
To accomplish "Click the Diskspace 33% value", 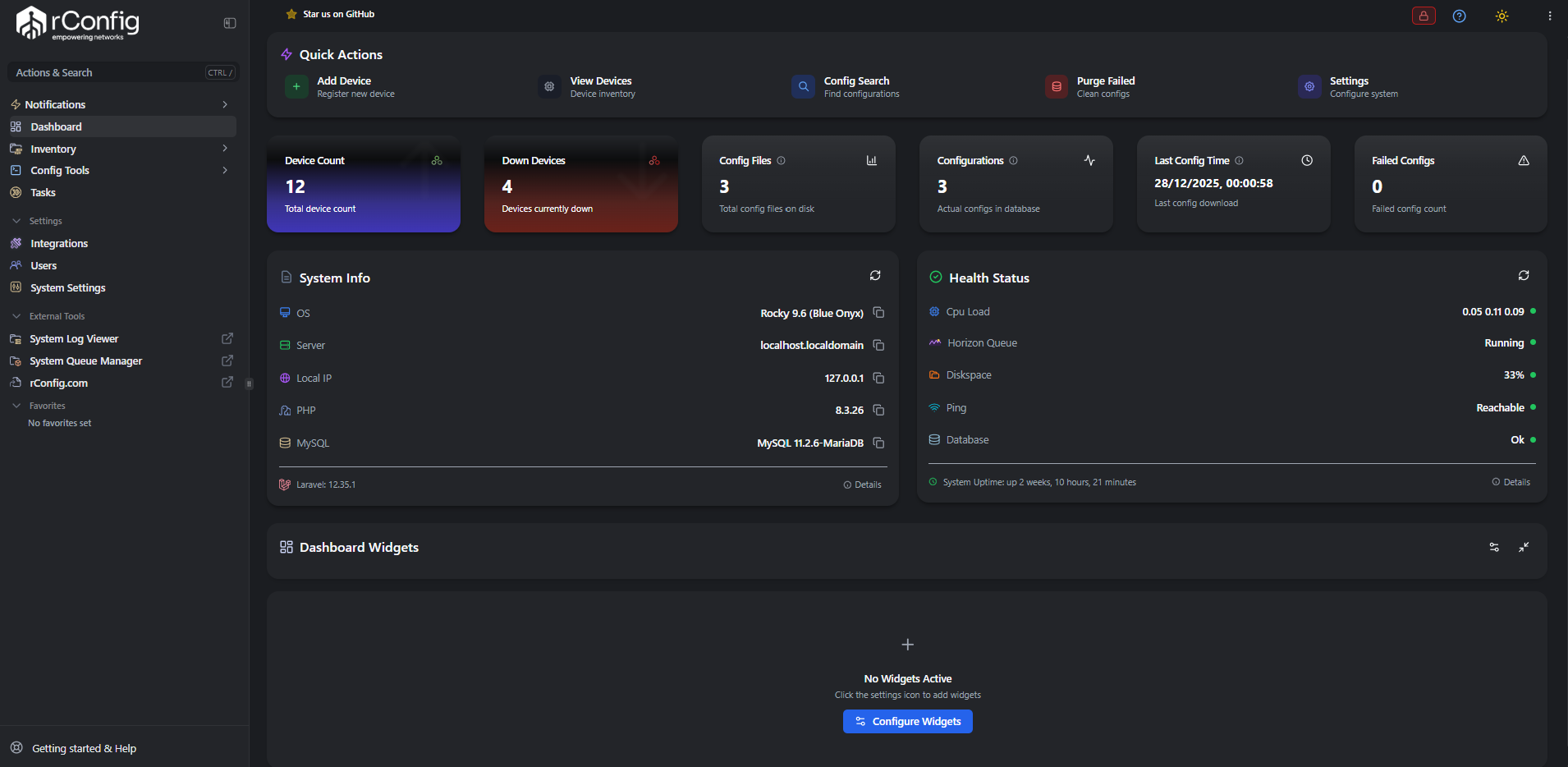I will [1514, 375].
